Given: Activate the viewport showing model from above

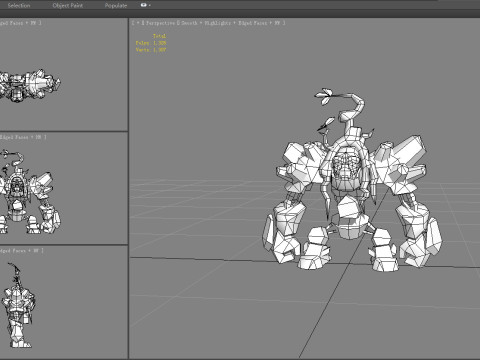Looking at the screenshot, I should pyautogui.click(x=63, y=74).
